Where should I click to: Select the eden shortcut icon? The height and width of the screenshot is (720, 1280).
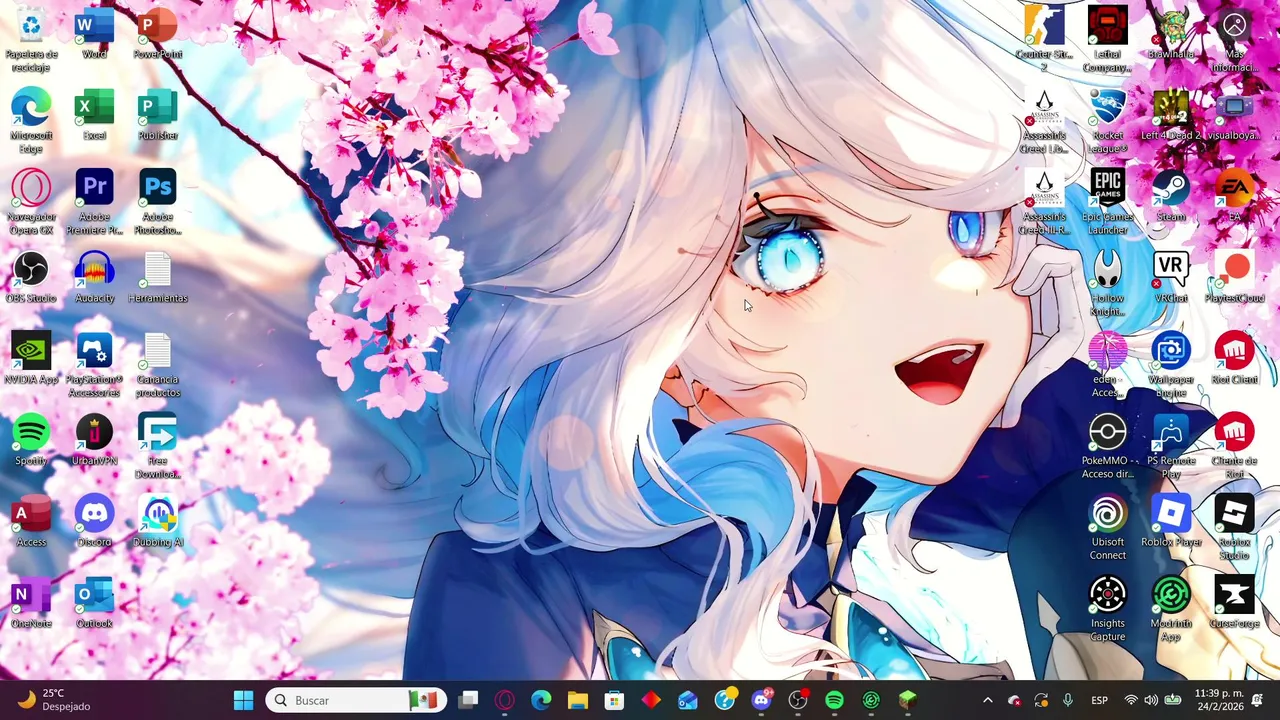click(x=1107, y=364)
